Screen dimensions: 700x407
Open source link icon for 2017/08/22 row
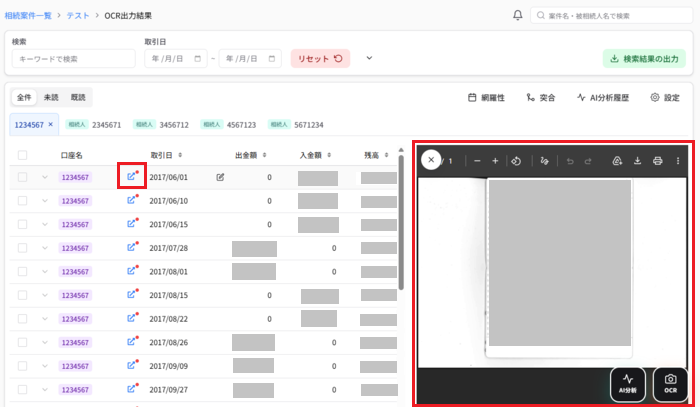click(132, 318)
